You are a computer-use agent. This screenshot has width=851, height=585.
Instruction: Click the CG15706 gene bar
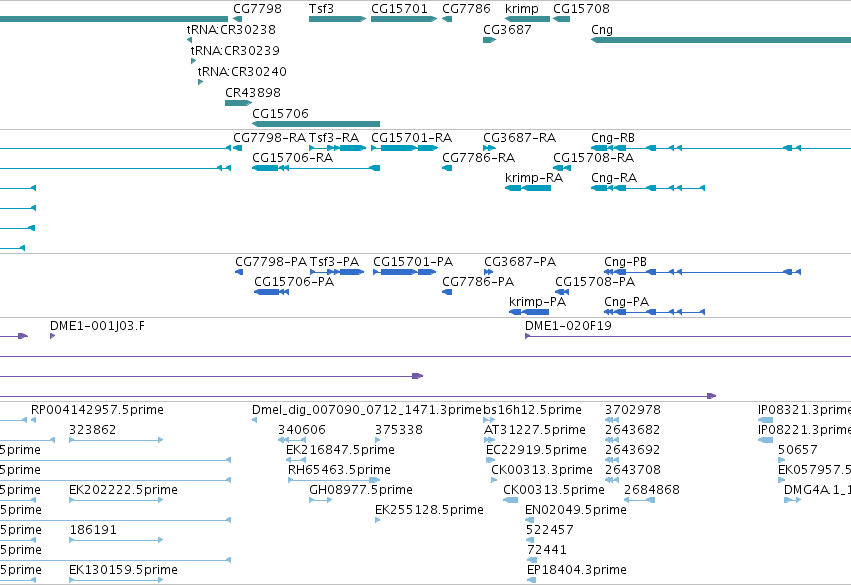[316, 124]
